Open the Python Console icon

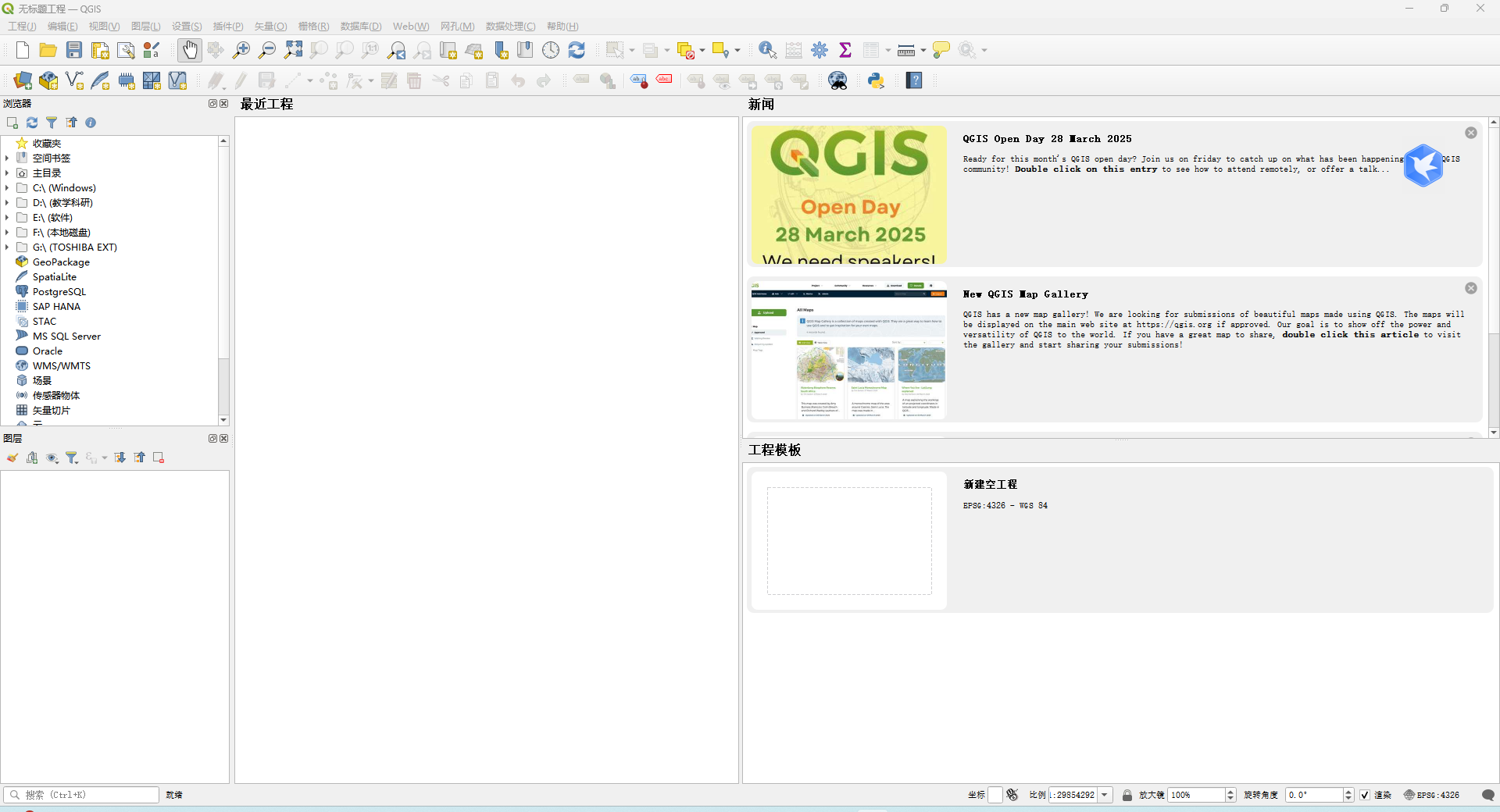pyautogui.click(x=877, y=80)
